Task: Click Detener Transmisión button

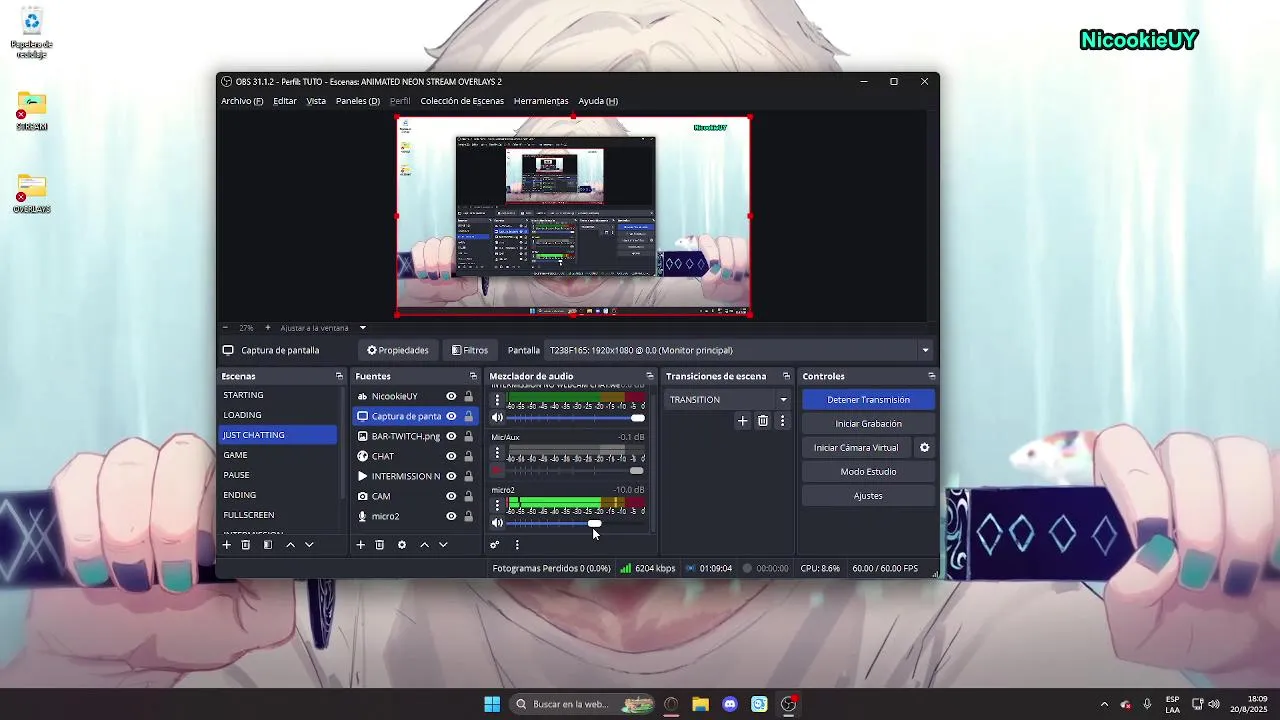Action: [x=868, y=400]
